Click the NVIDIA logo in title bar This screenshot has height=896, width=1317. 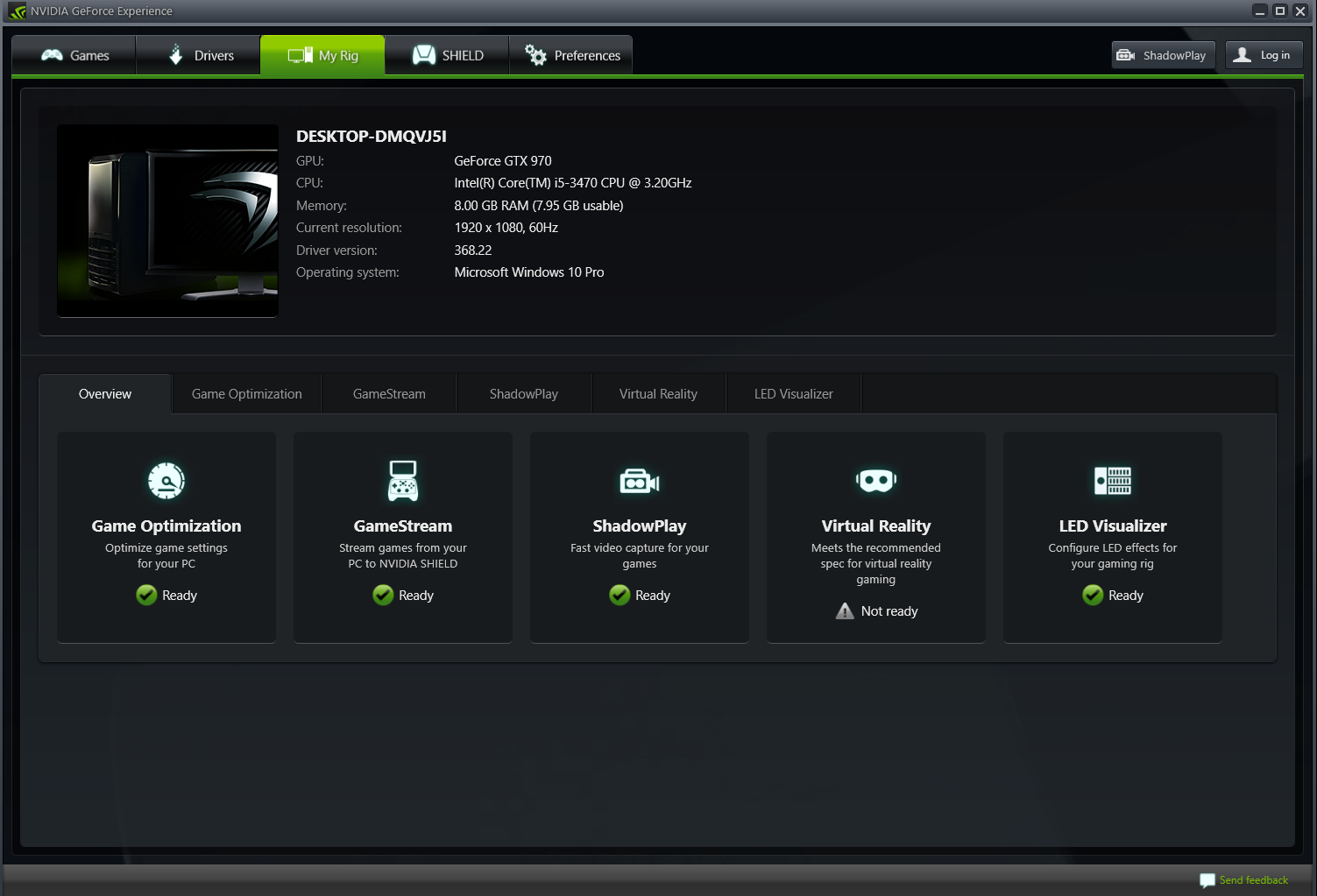[x=17, y=11]
